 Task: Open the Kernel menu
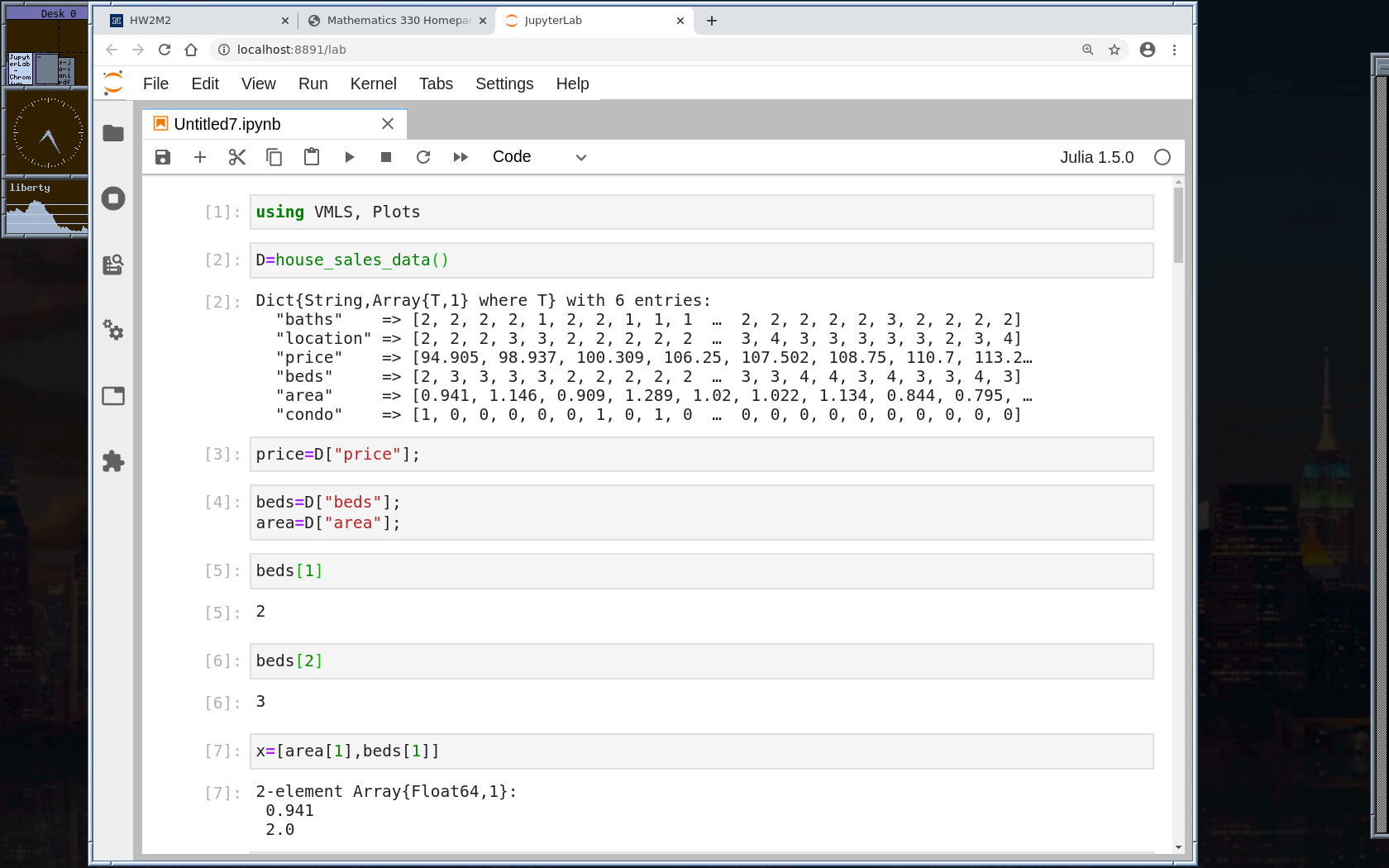pyautogui.click(x=373, y=83)
